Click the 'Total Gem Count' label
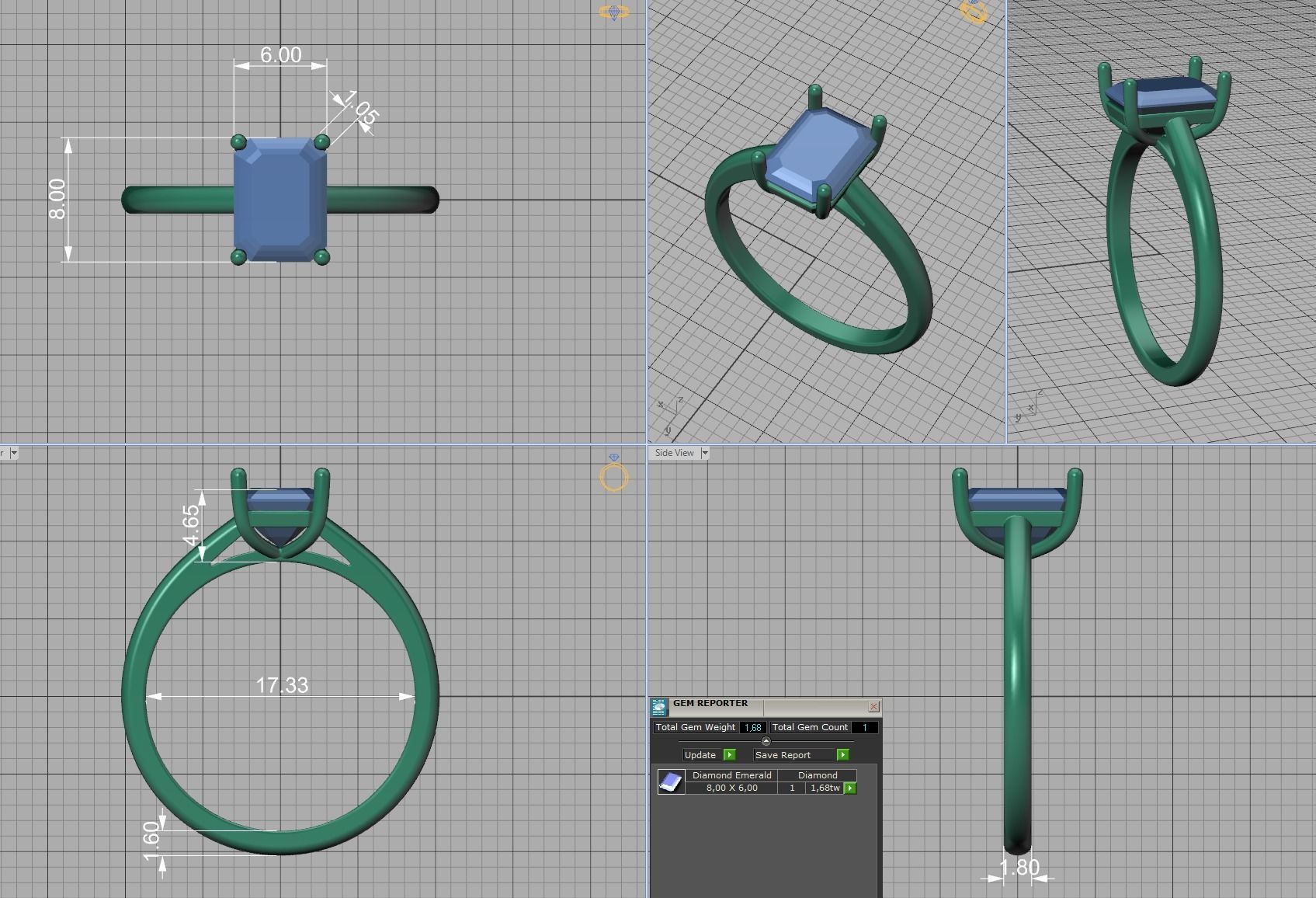Viewport: 1316px width, 898px height. pos(810,728)
